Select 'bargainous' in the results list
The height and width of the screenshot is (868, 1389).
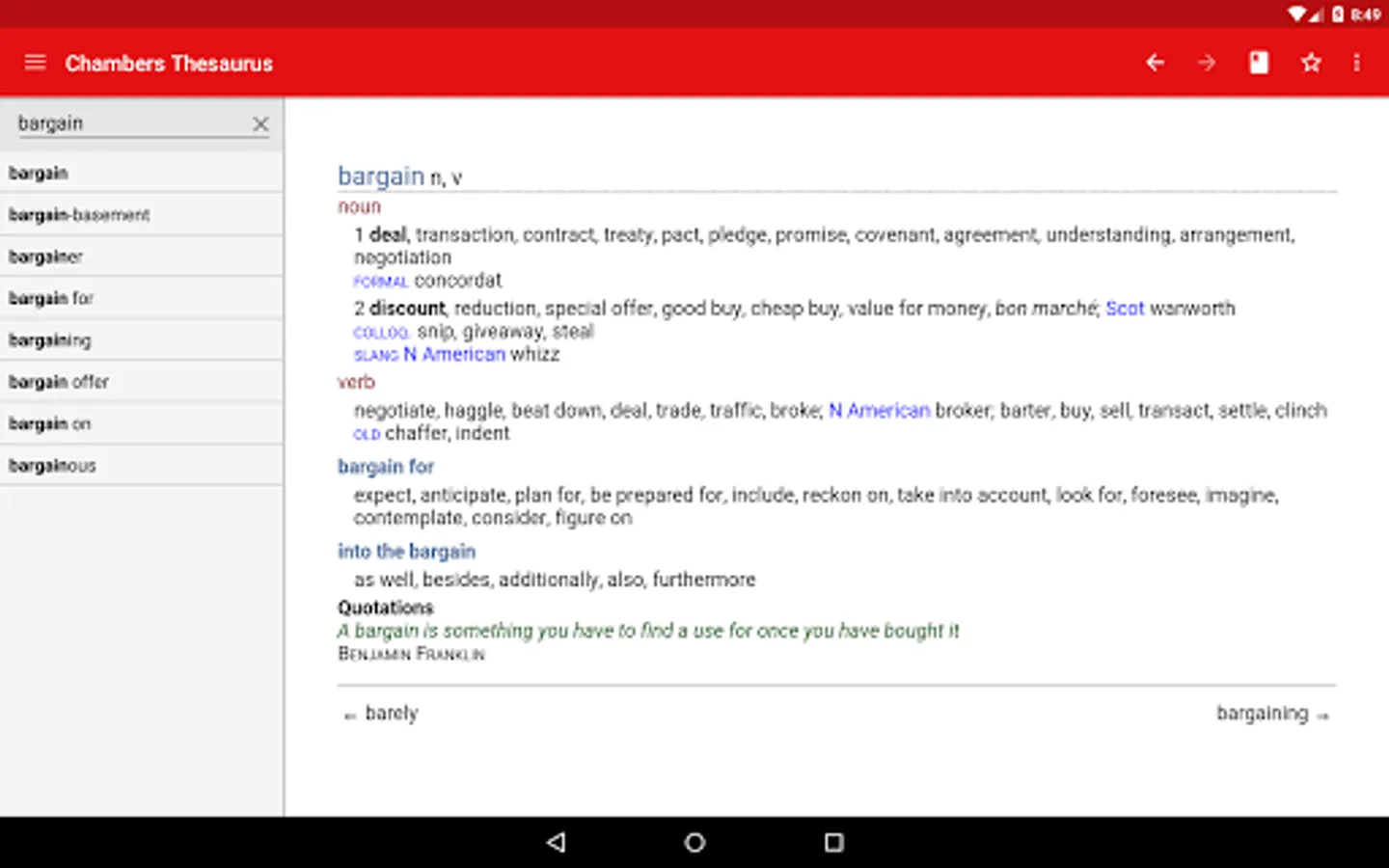click(x=142, y=465)
